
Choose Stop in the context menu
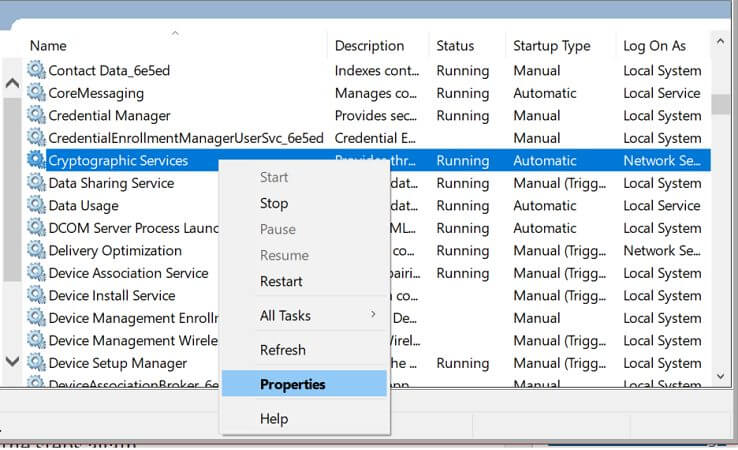[x=274, y=203]
